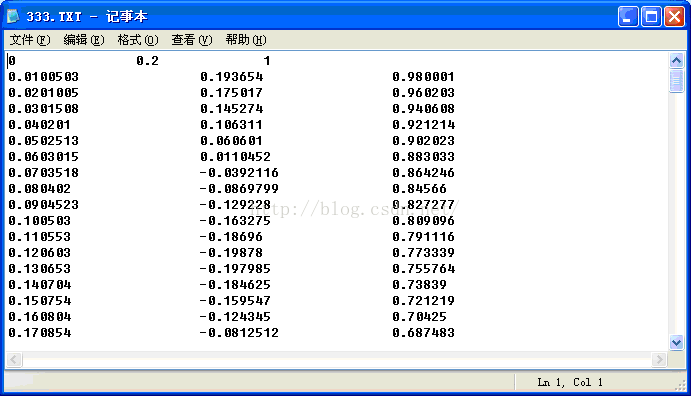Image resolution: width=691 pixels, height=396 pixels.
Task: Click the value 0.175017
Action: [231, 93]
